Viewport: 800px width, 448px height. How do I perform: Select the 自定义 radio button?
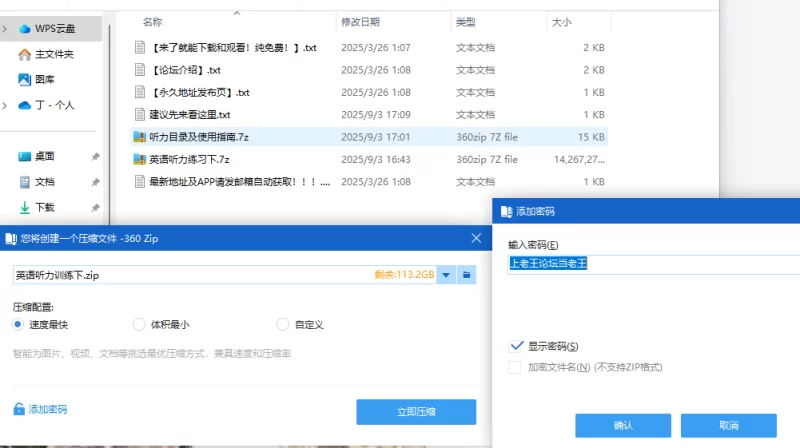pyautogui.click(x=282, y=324)
